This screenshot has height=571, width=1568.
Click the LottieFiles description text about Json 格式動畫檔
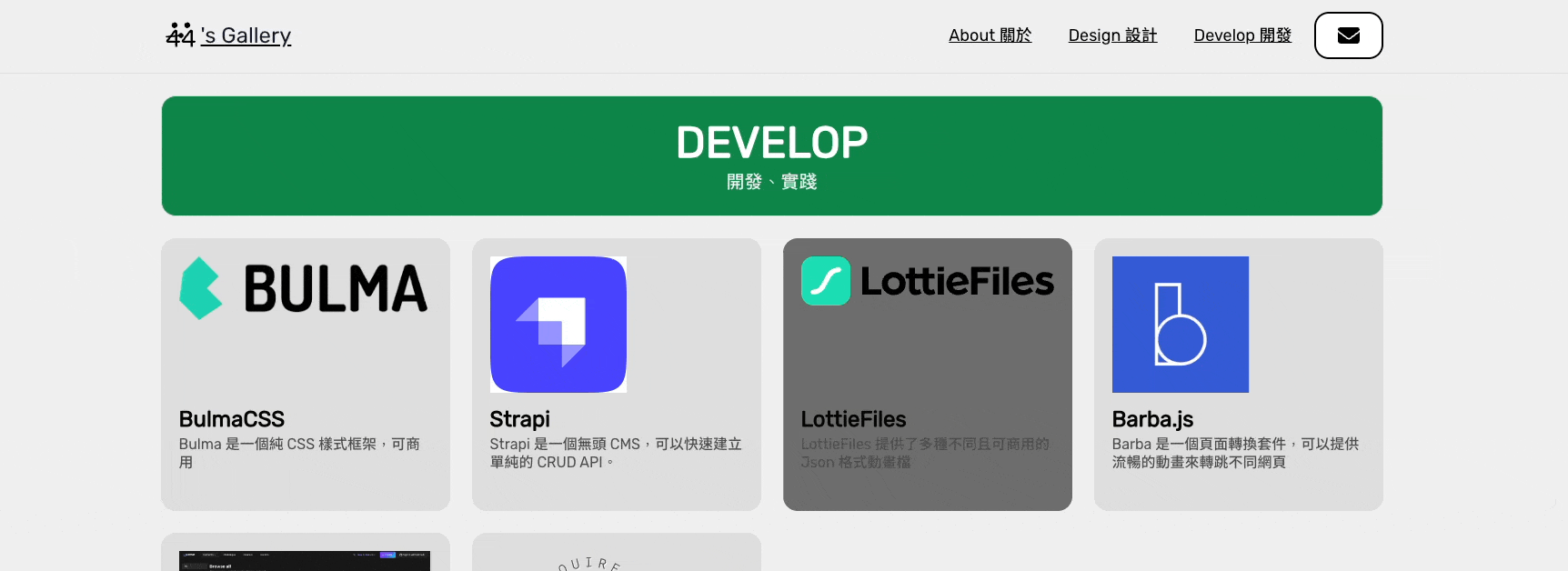click(925, 453)
